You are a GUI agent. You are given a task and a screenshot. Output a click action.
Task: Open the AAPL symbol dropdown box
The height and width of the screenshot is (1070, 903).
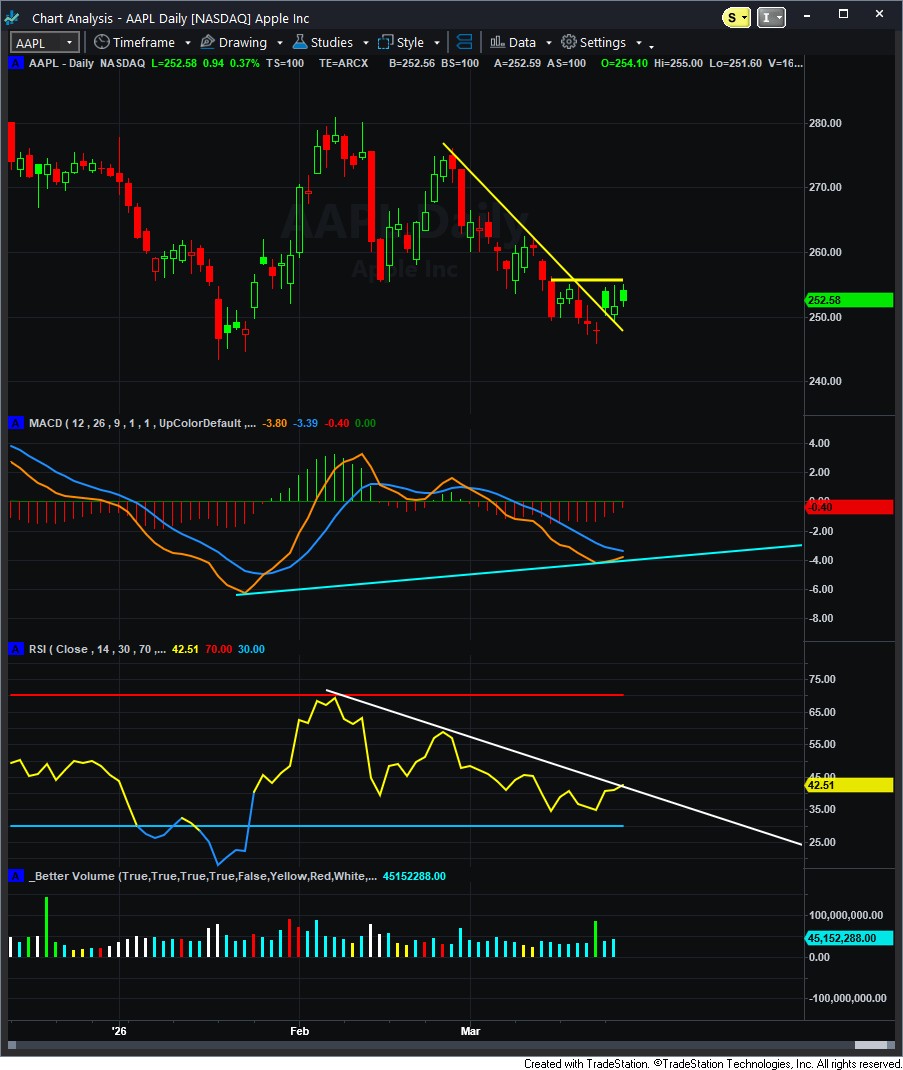[44, 42]
